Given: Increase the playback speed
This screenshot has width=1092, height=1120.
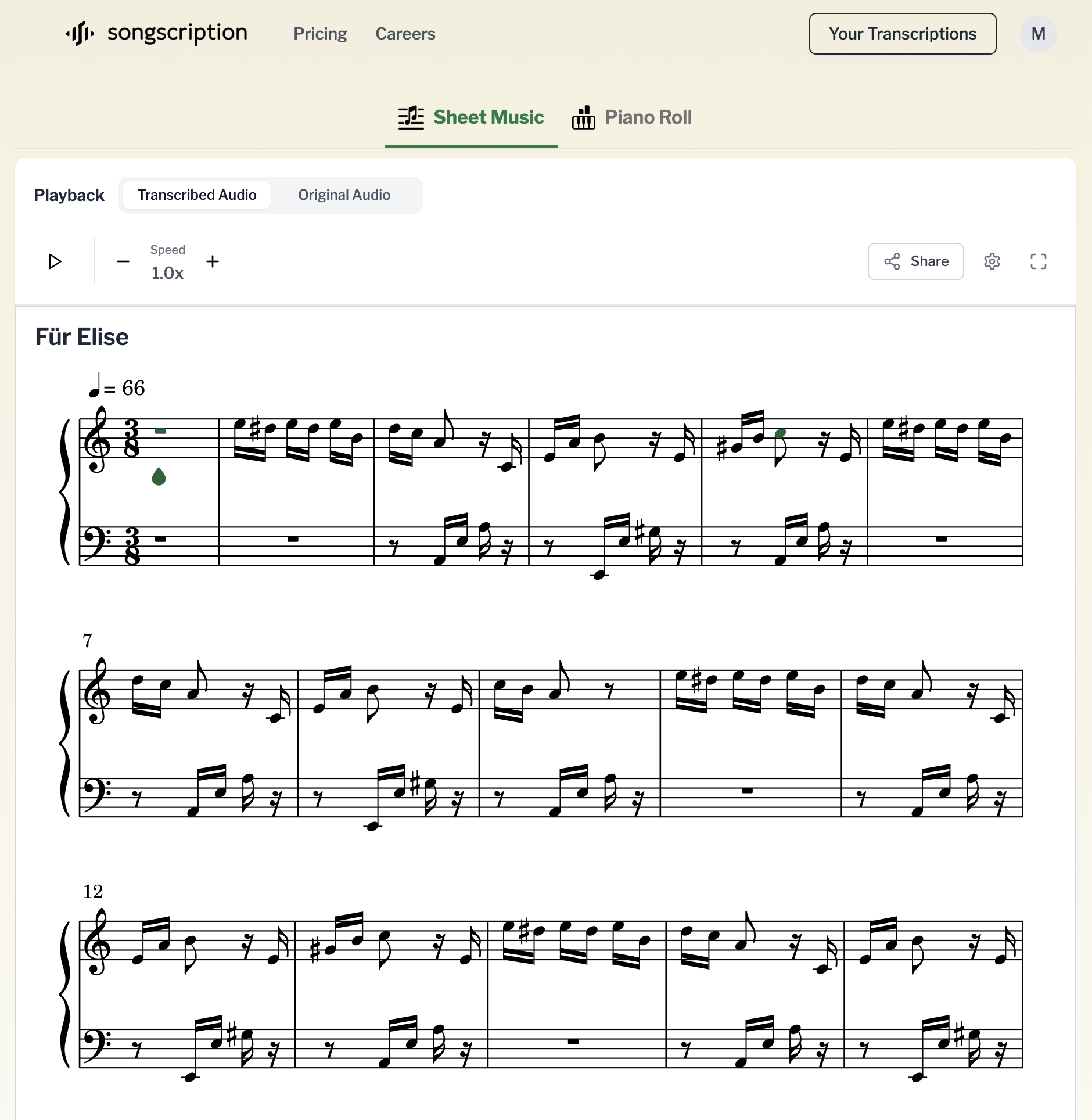Looking at the screenshot, I should coord(213,261).
